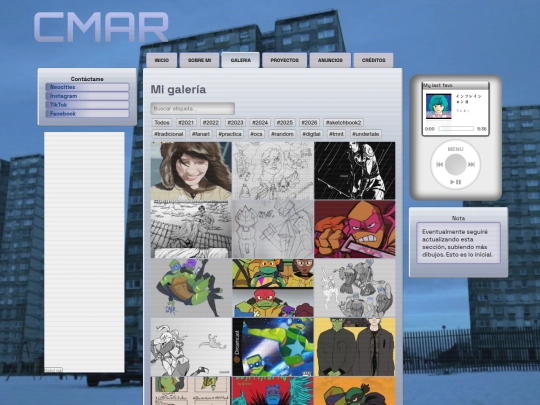Viewport: 540px width, 405px height.
Task: Open the Instagram contact link
Action: pyautogui.click(x=87, y=96)
